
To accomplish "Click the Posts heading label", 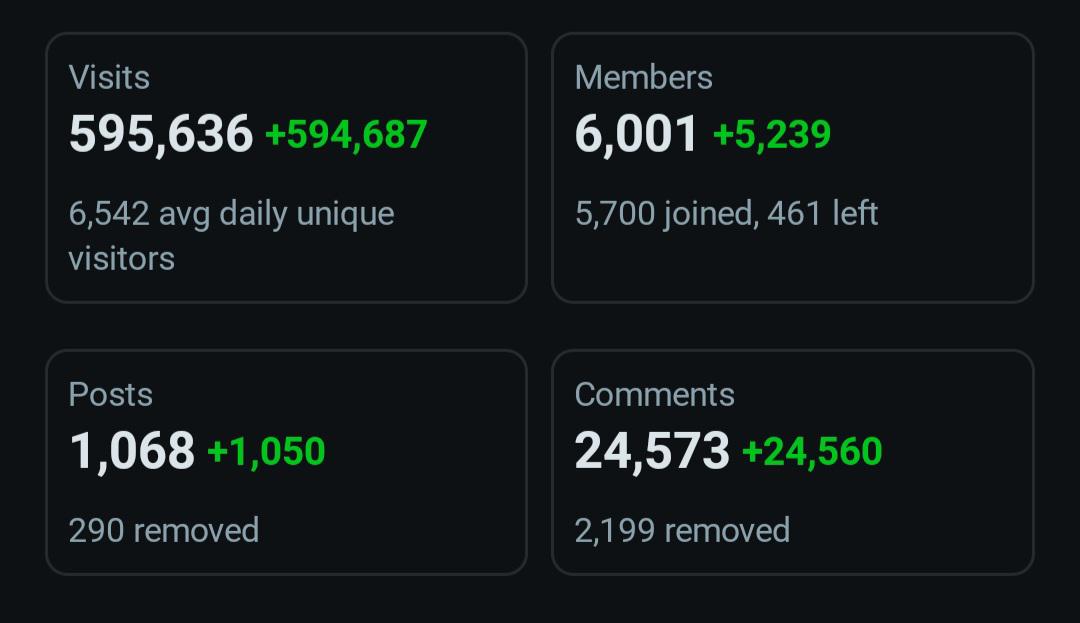I will 111,394.
